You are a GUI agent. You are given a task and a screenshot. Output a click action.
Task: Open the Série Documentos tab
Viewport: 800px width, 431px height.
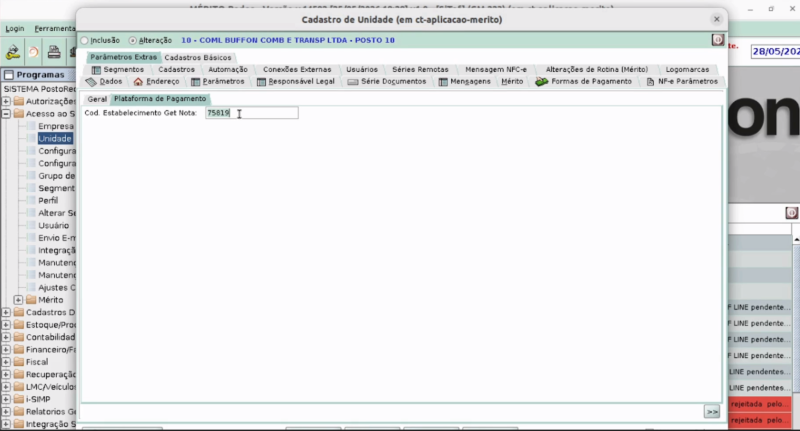point(387,82)
